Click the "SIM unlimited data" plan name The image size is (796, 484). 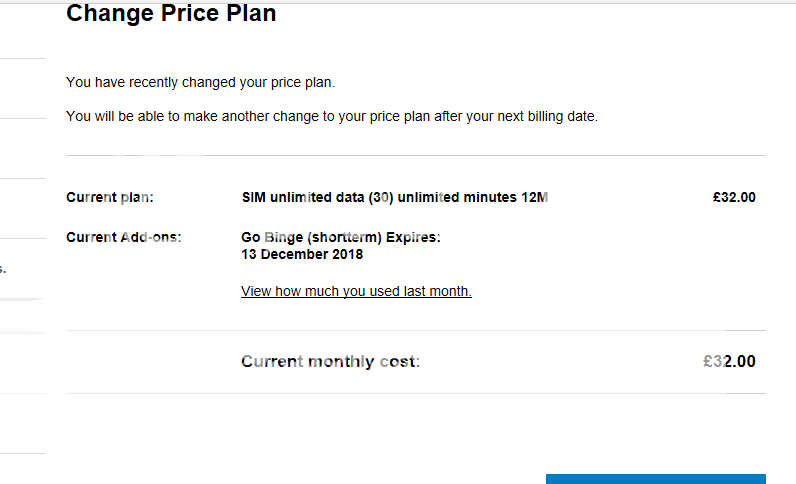click(x=302, y=197)
